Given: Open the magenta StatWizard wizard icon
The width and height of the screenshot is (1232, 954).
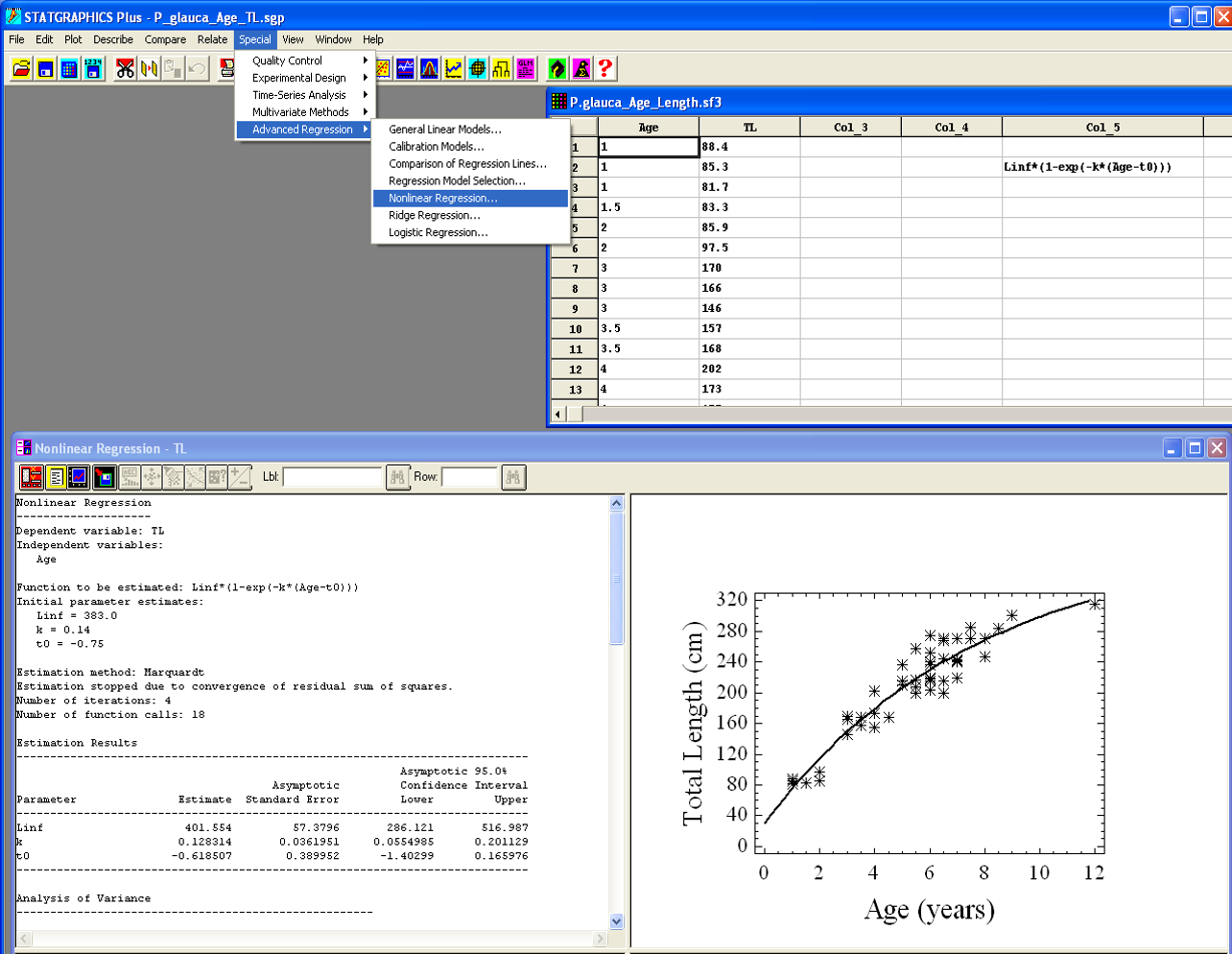Looking at the screenshot, I should pyautogui.click(x=580, y=68).
